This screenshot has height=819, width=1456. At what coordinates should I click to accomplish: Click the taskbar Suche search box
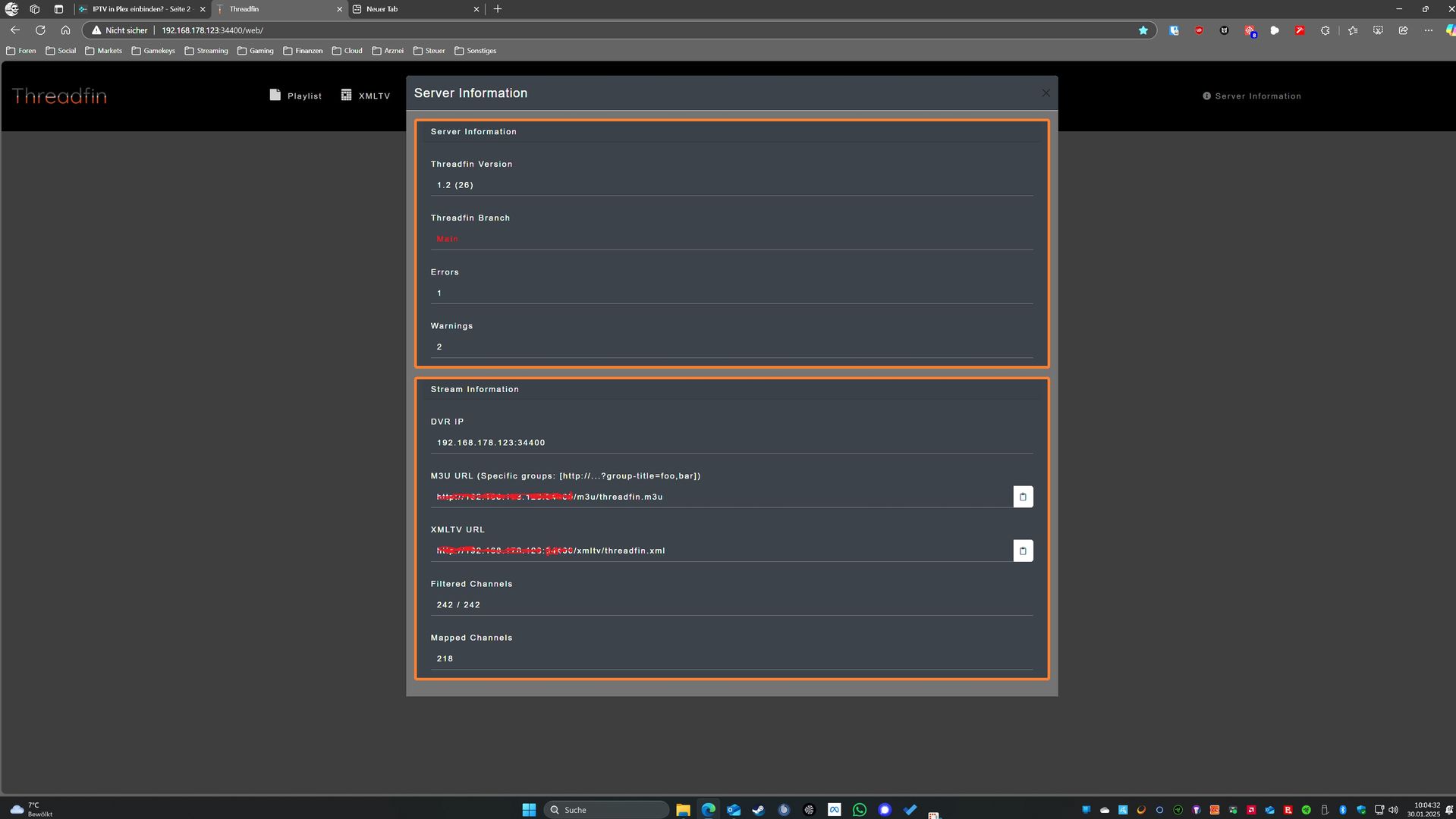(x=607, y=810)
